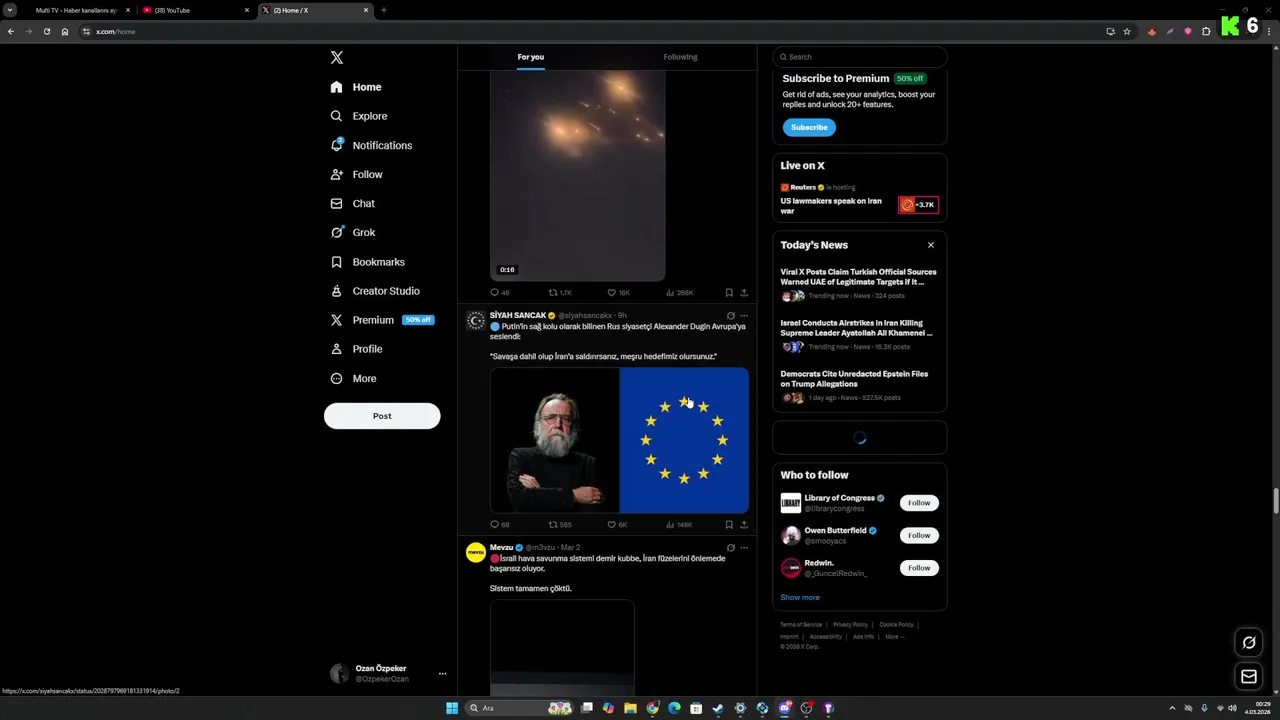Bookmark the SİYAH SANCAK post
Image resolution: width=1280 pixels, height=720 pixels.
pos(729,524)
